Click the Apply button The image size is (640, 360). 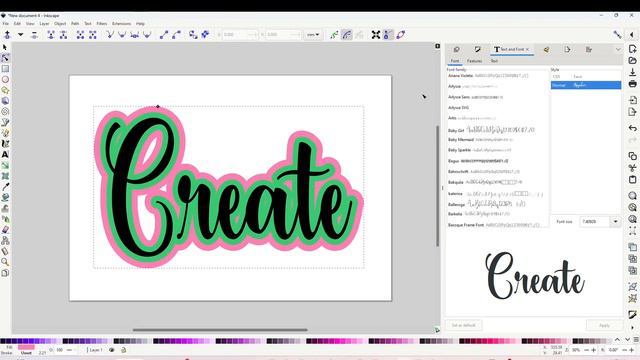click(604, 325)
